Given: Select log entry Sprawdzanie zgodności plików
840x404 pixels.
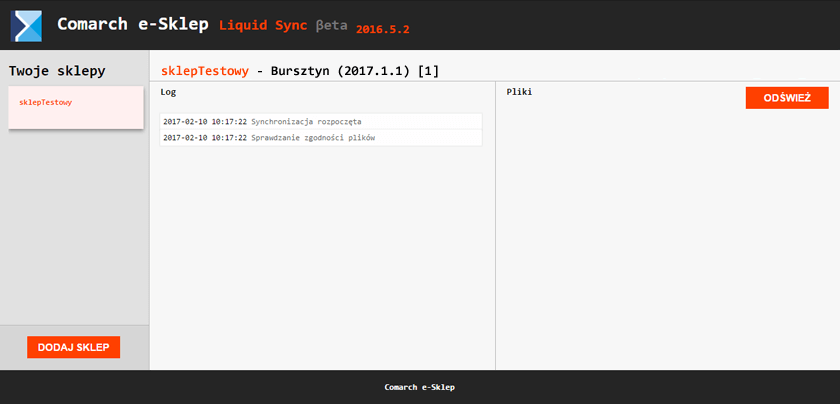Looking at the screenshot, I should coord(321,138).
